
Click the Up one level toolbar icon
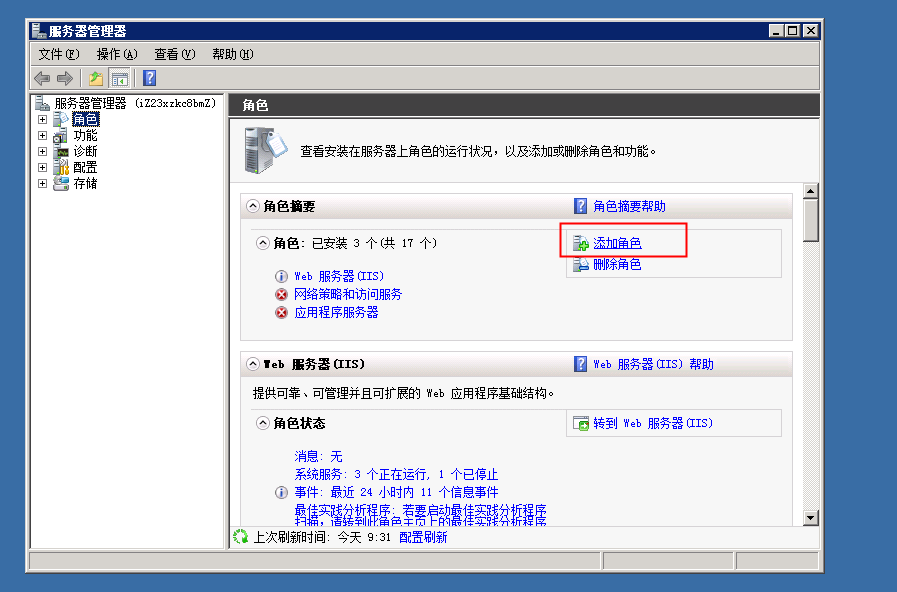(x=96, y=79)
